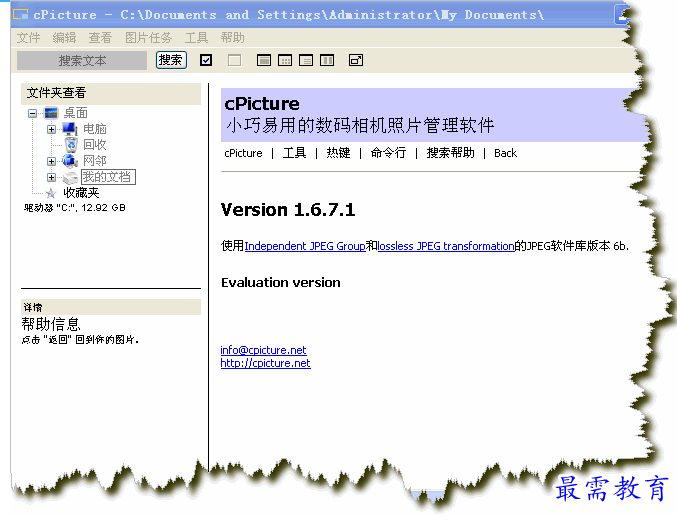Collapse the 桌面 tree node

pyautogui.click(x=32, y=114)
